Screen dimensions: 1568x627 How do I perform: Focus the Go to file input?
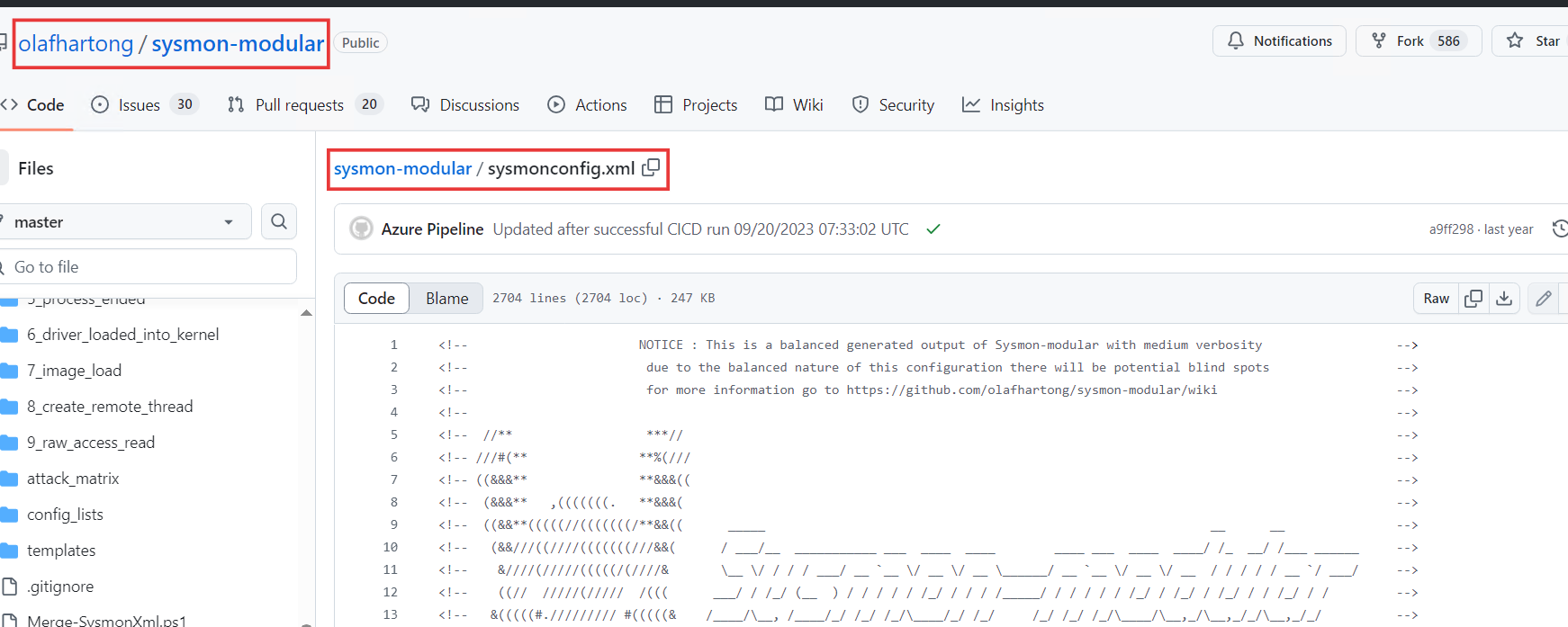pos(149,267)
